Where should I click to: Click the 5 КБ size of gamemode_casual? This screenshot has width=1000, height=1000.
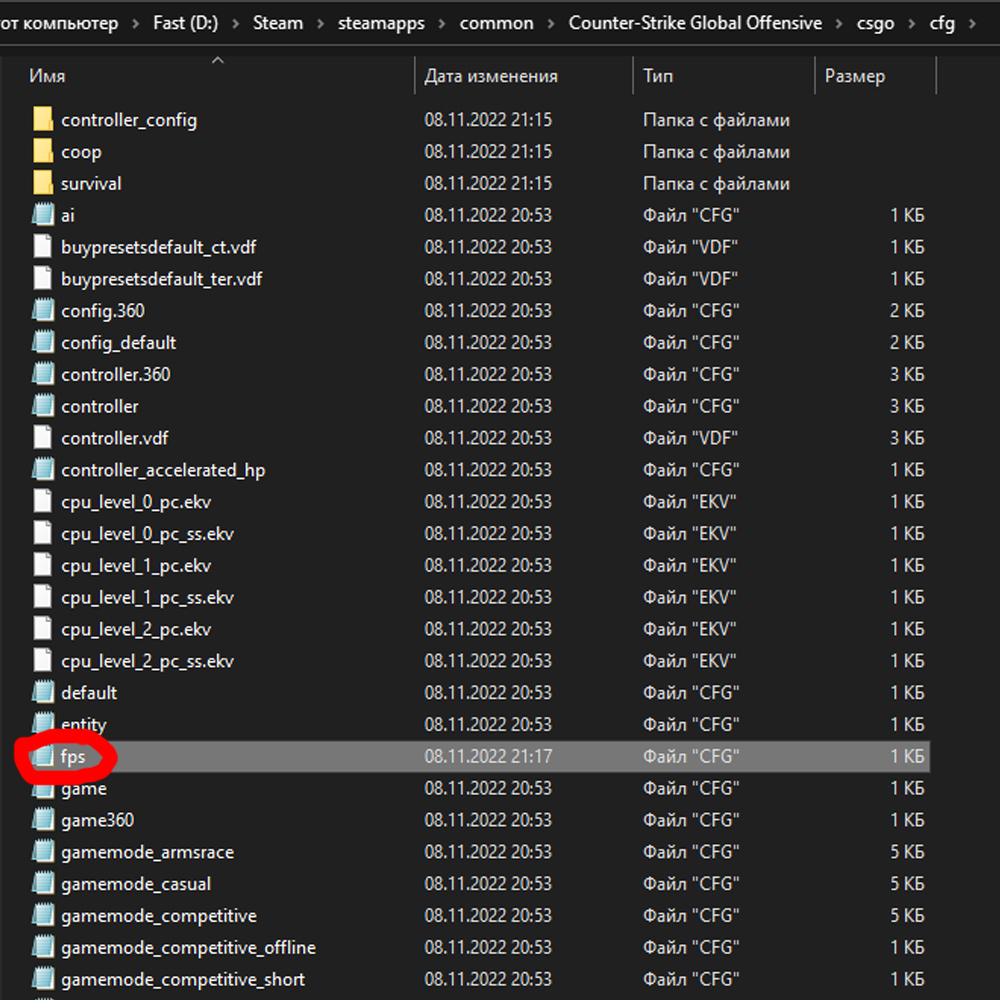coord(907,884)
